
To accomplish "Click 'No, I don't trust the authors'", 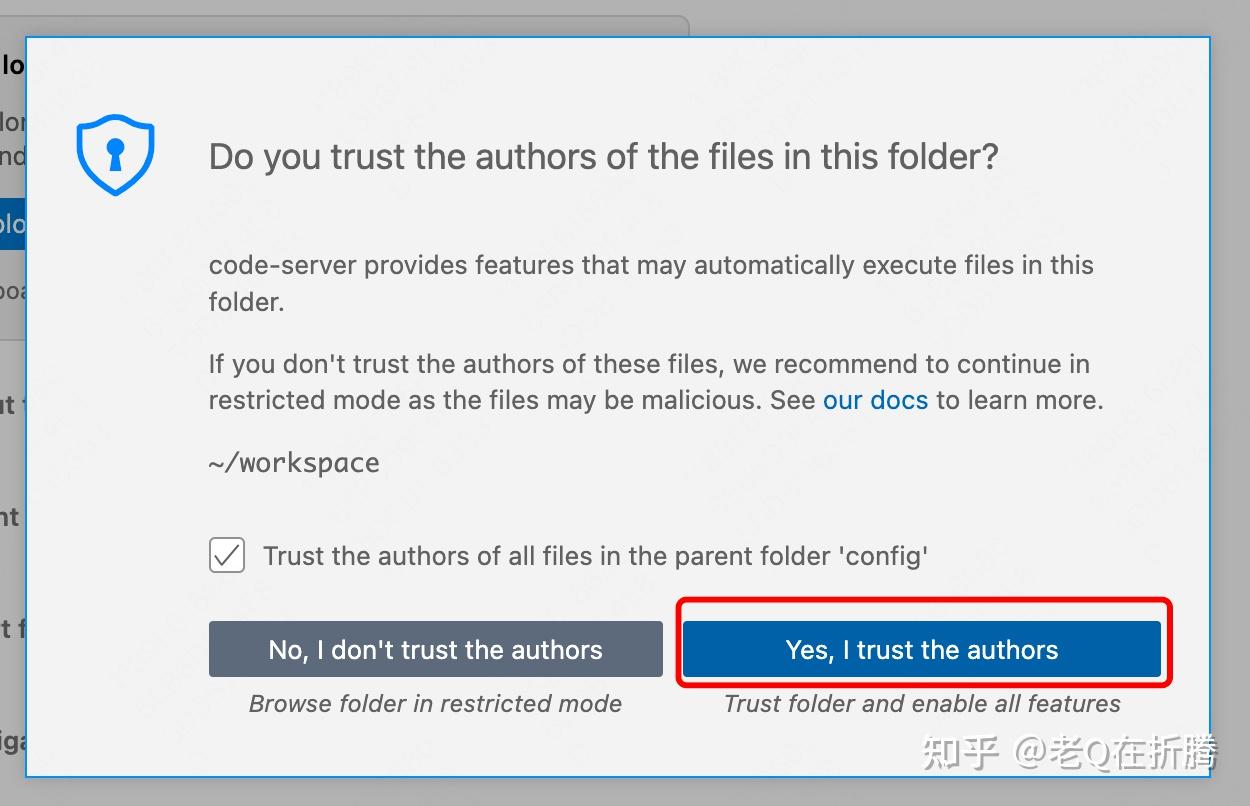I will coord(435,649).
